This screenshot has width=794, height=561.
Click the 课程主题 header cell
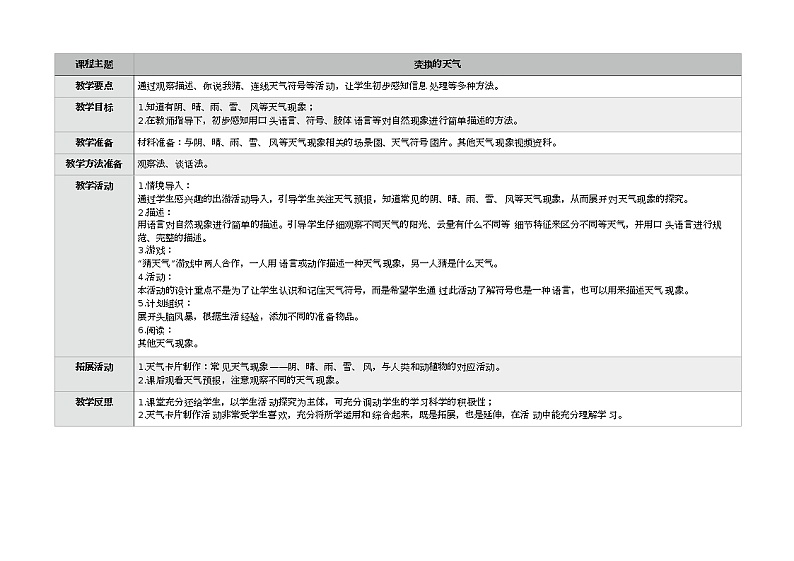point(94,63)
